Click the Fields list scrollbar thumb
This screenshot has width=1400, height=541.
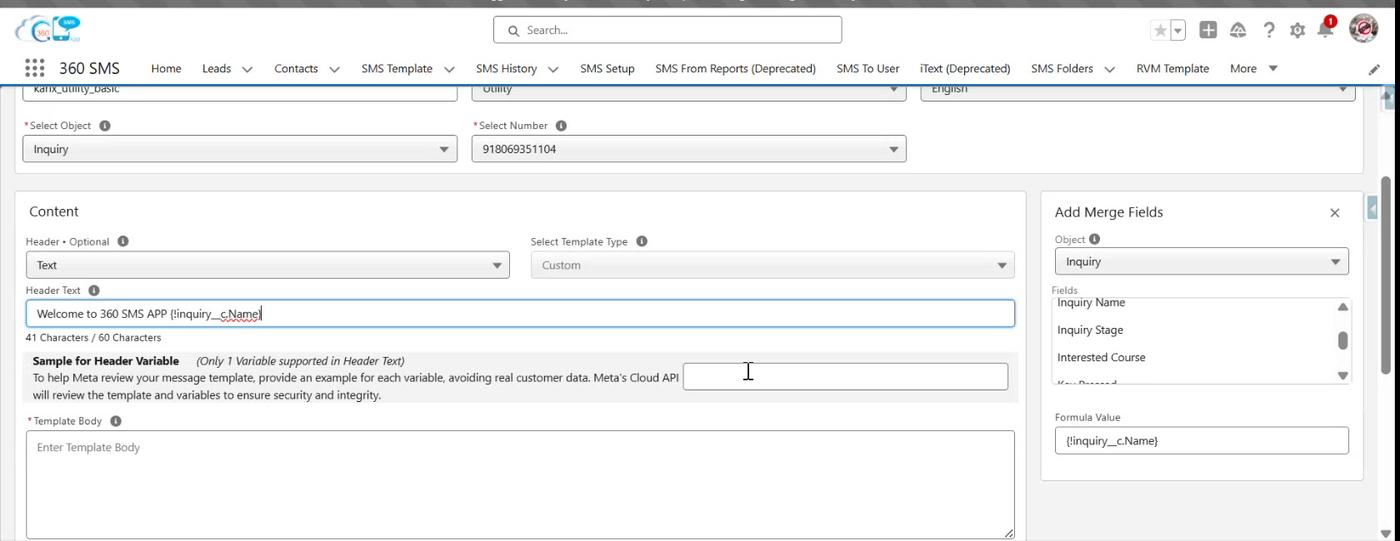pos(1342,341)
